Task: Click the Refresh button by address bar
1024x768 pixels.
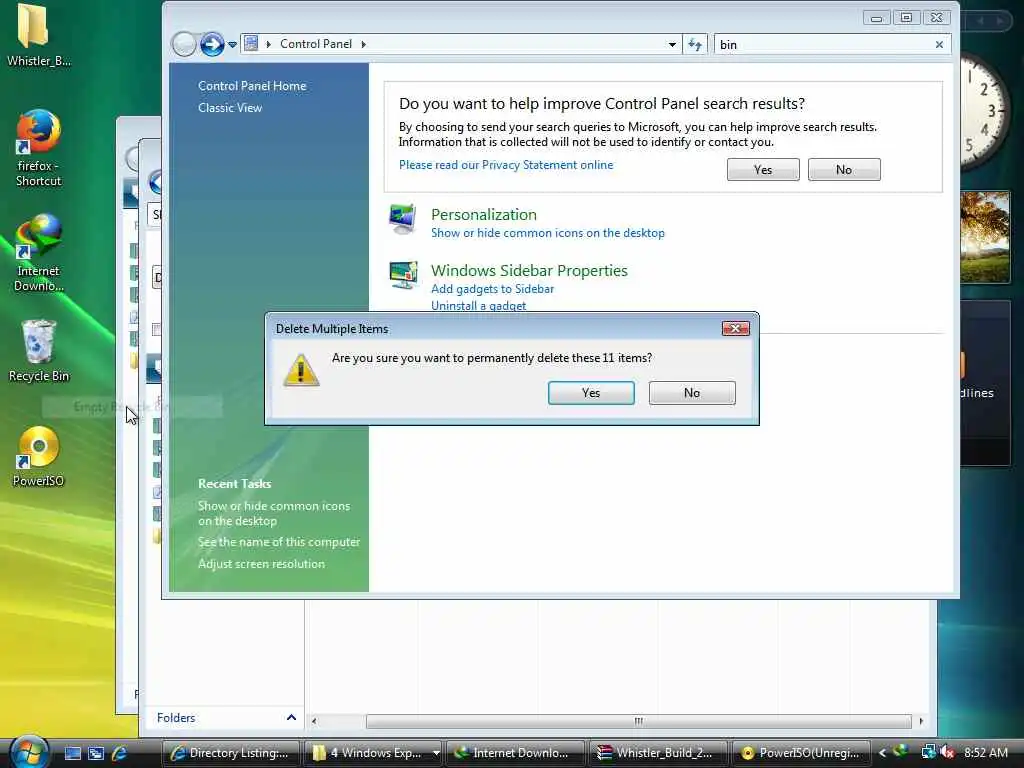Action: click(x=695, y=44)
